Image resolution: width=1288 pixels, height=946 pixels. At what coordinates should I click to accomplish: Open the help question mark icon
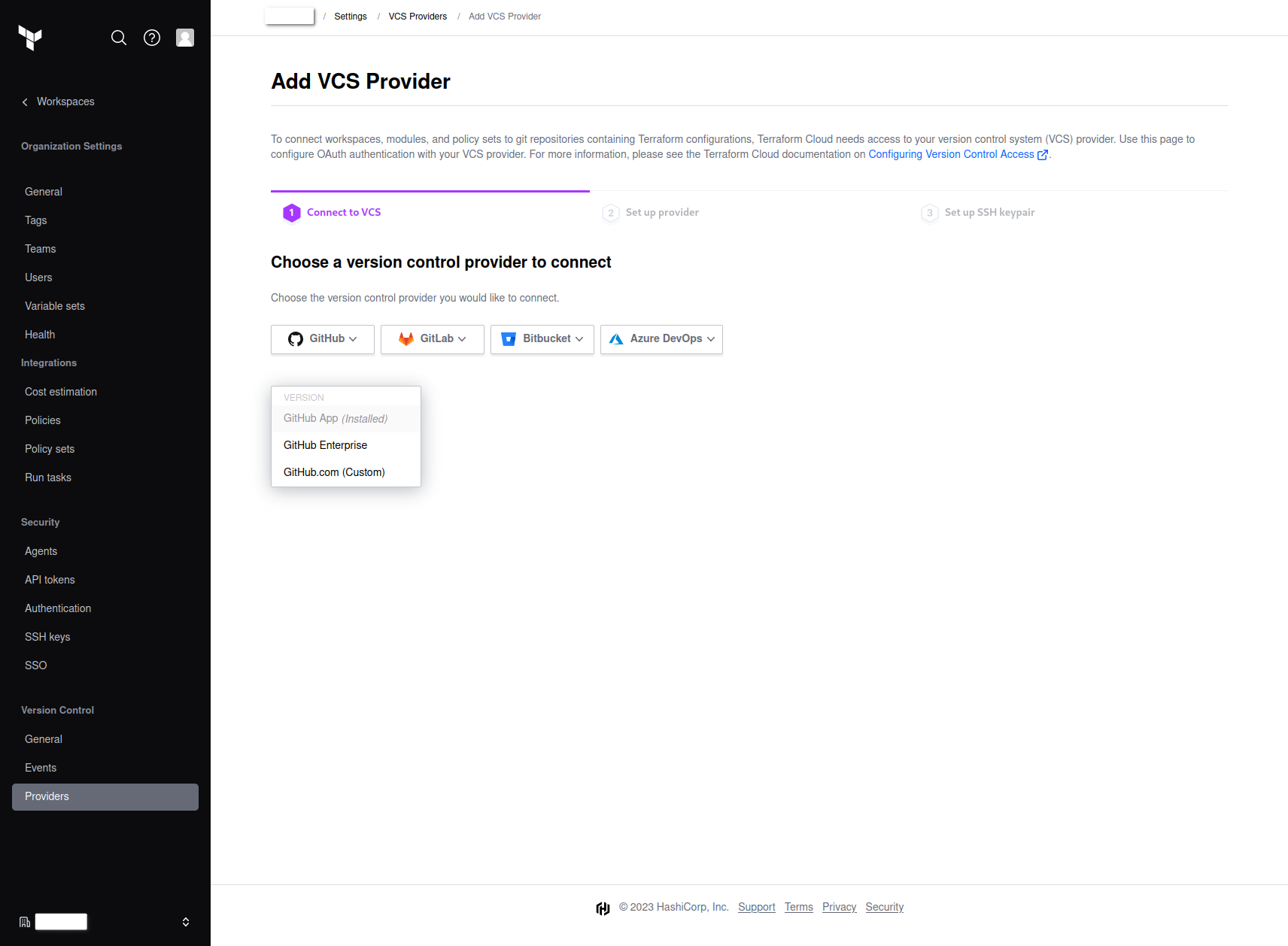[152, 38]
